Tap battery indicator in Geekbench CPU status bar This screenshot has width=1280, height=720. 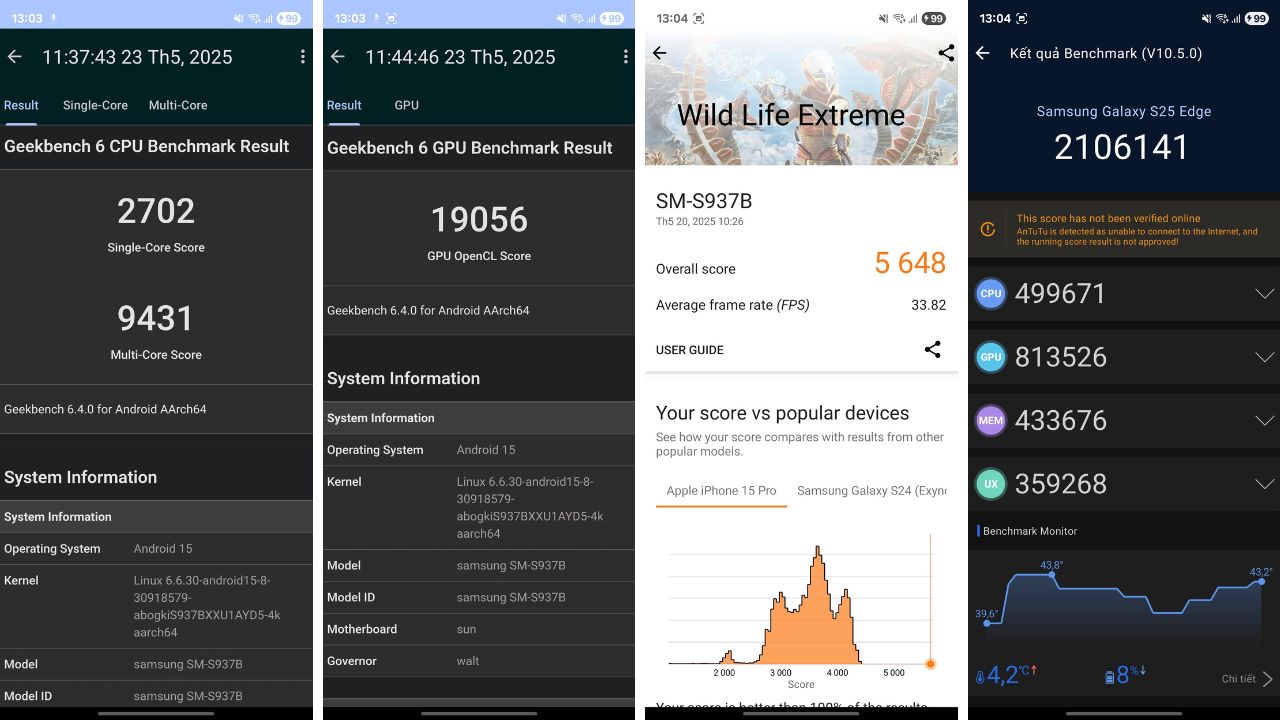288,18
